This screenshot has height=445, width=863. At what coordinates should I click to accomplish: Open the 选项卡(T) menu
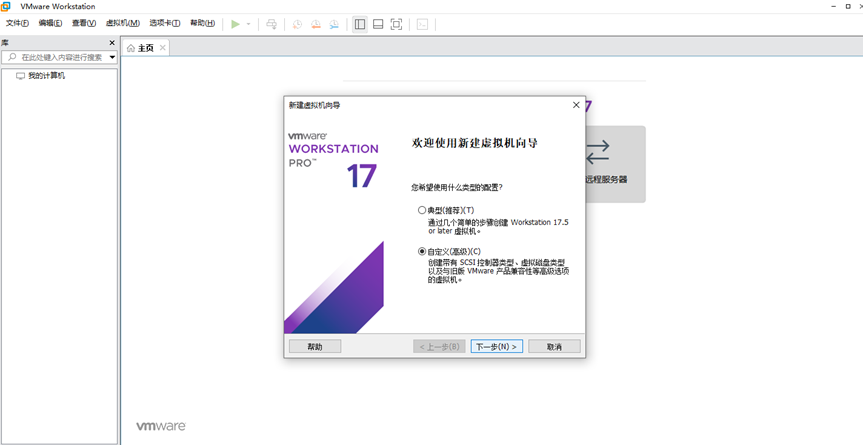(x=165, y=23)
